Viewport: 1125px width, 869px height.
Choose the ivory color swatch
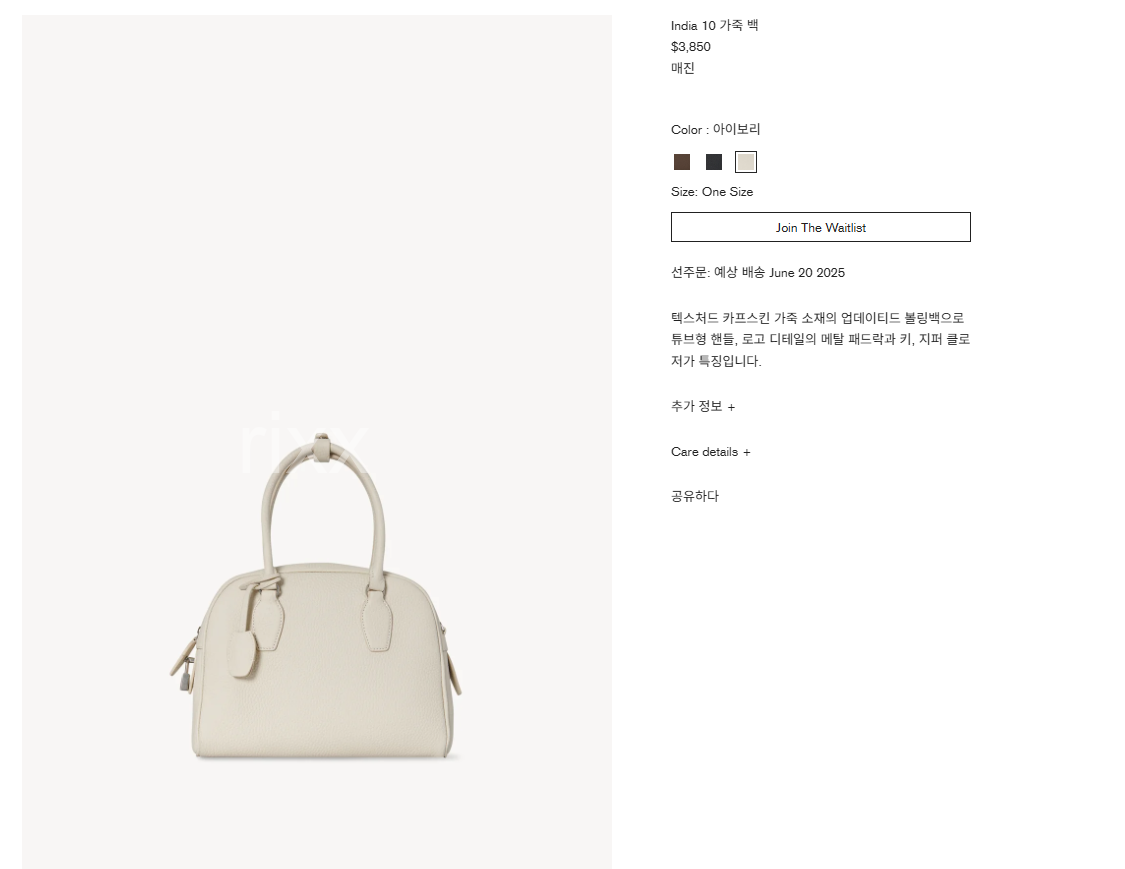pos(746,162)
